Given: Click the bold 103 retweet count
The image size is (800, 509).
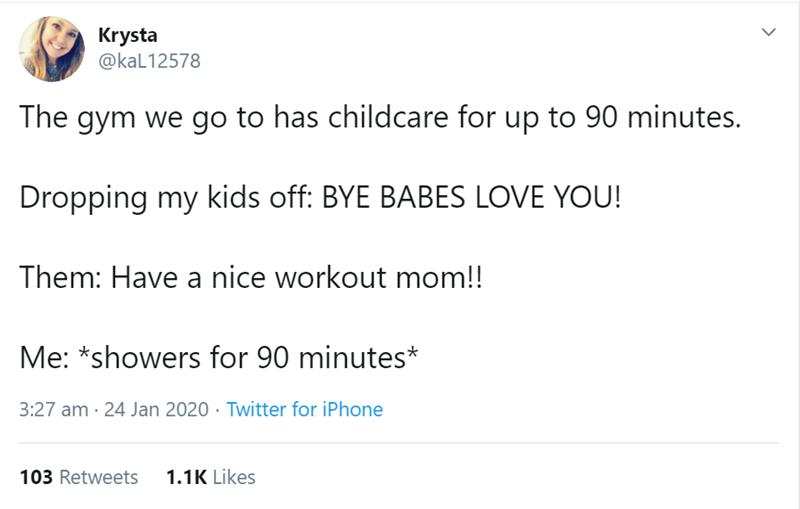Looking at the screenshot, I should tap(37, 477).
